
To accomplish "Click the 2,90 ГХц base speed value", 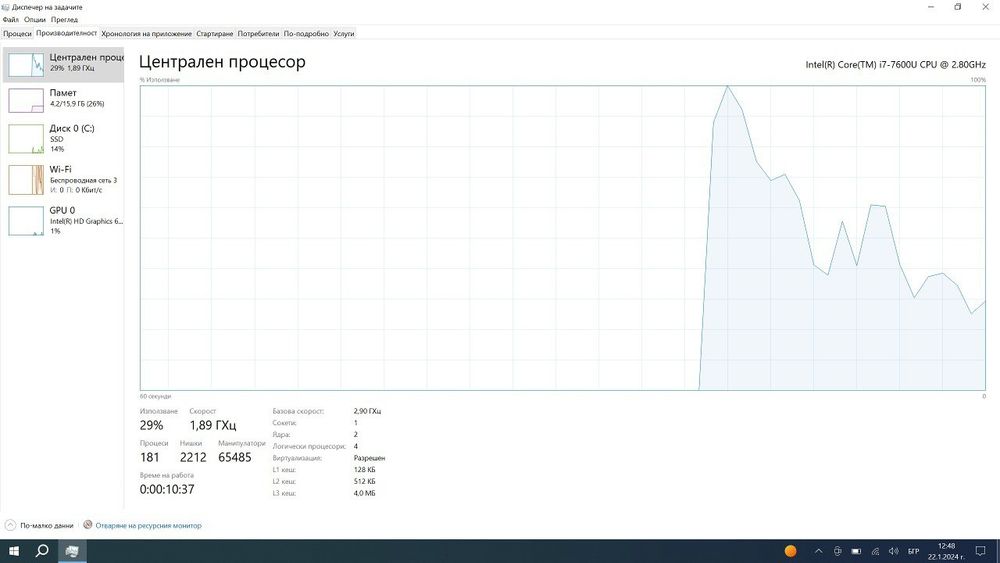I will (367, 411).
